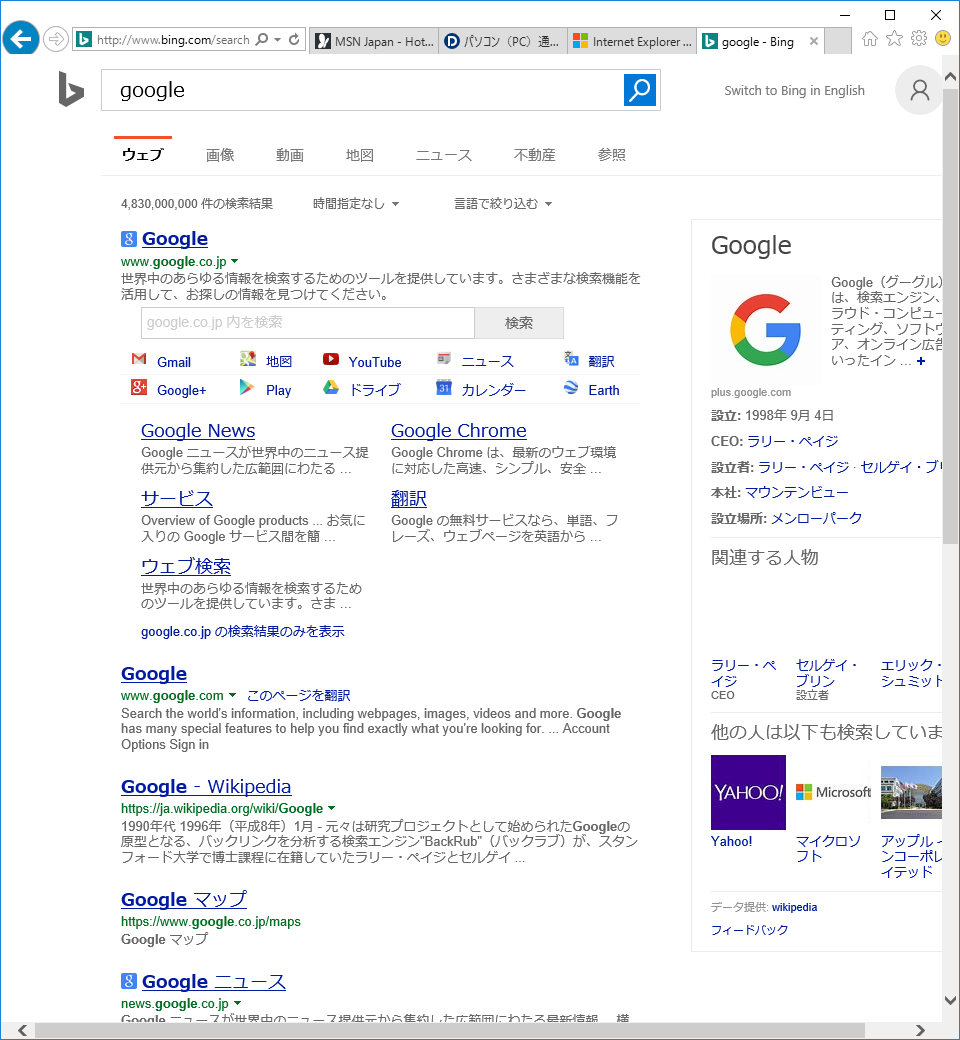
Task: Expand arrow next to www.google.co.jp
Action: coord(235,261)
